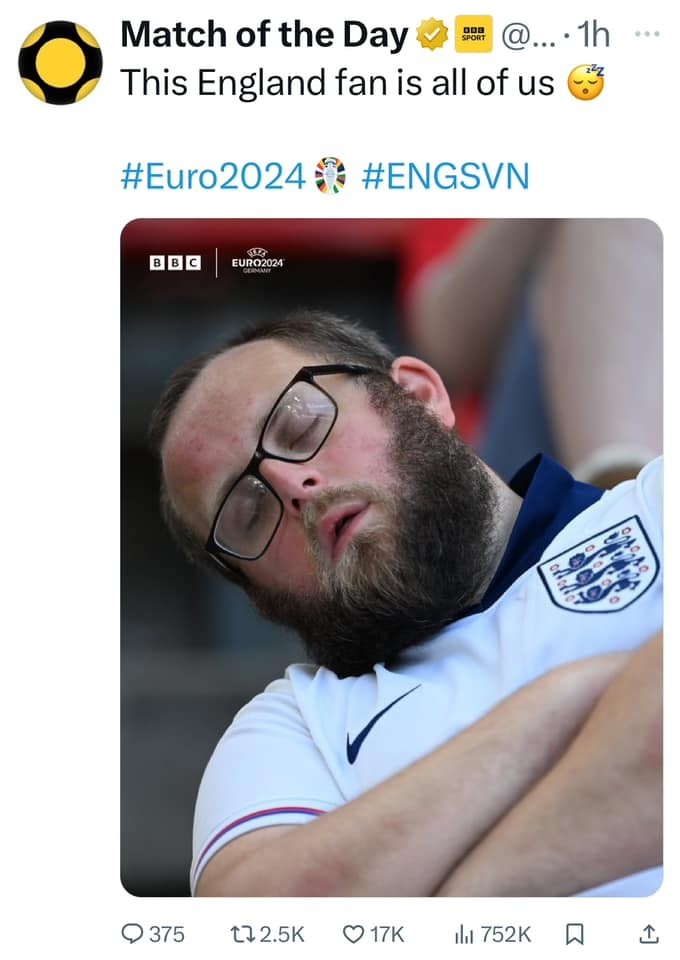This screenshot has height=960, width=680.
Task: Like the tweet with the heart icon
Action: click(x=354, y=934)
